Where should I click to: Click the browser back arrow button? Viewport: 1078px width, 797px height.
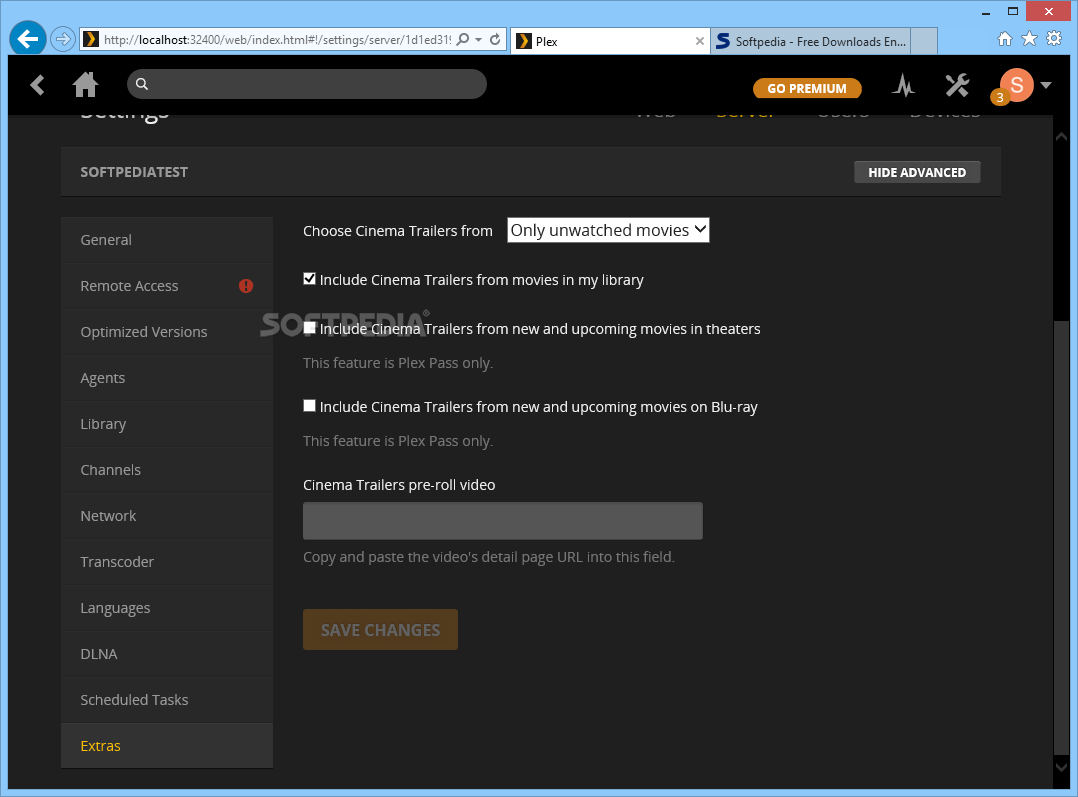coord(28,39)
